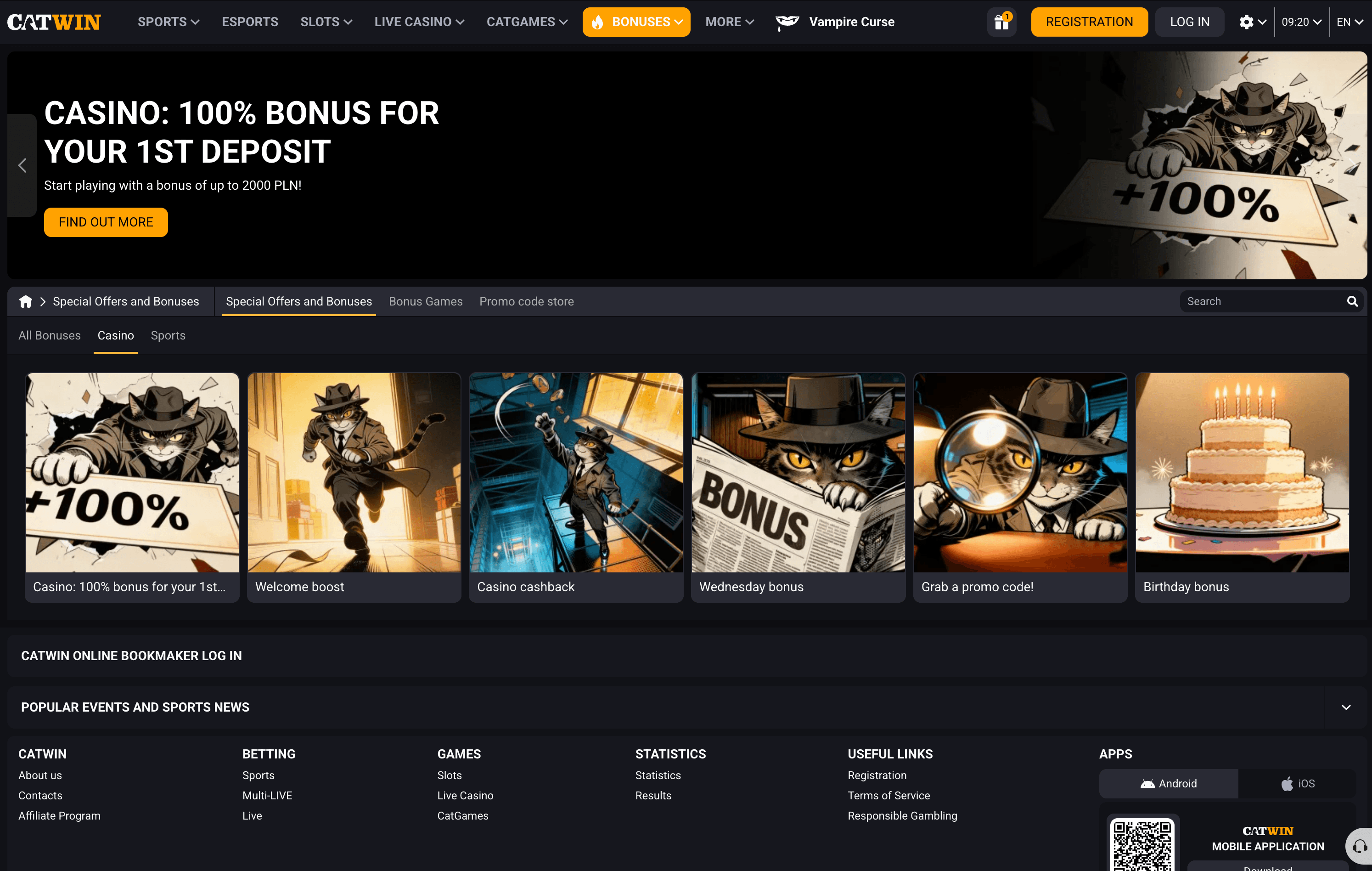This screenshot has height=871, width=1372.
Task: Open the EN language selector
Action: tap(1350, 22)
